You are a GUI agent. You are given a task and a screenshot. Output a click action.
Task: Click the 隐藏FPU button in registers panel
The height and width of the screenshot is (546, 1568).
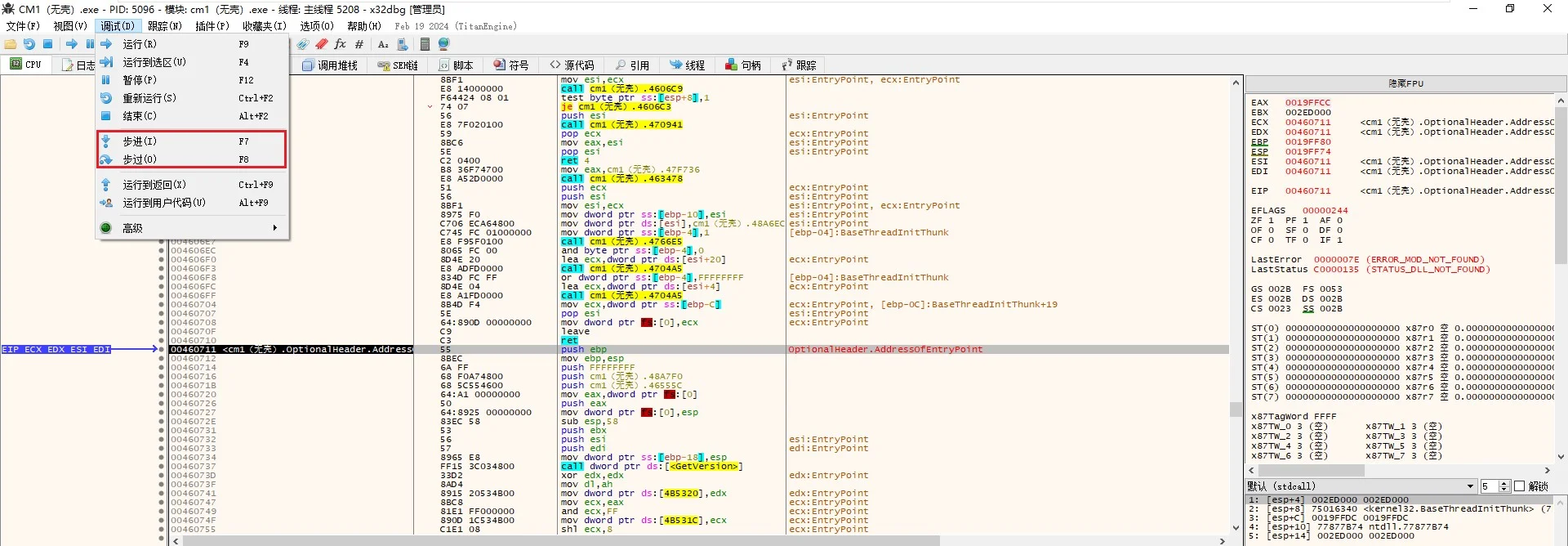tap(1405, 83)
